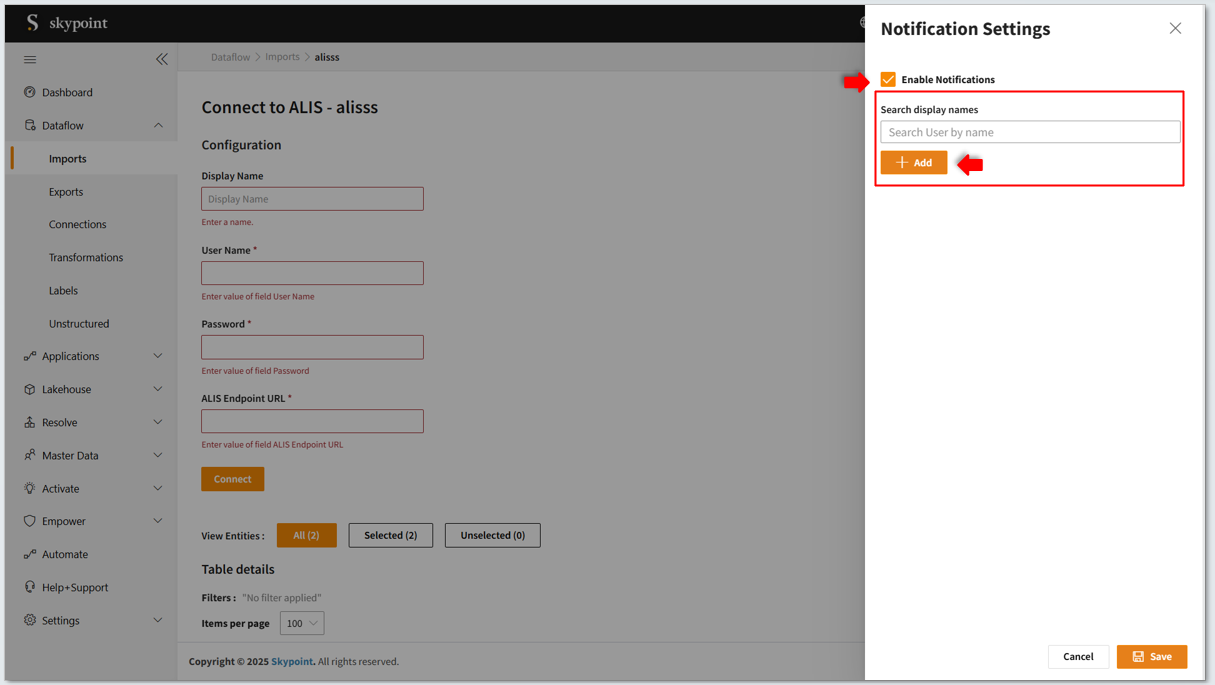Image resolution: width=1215 pixels, height=685 pixels.
Task: Close the Notification Settings panel
Action: pos(1175,29)
